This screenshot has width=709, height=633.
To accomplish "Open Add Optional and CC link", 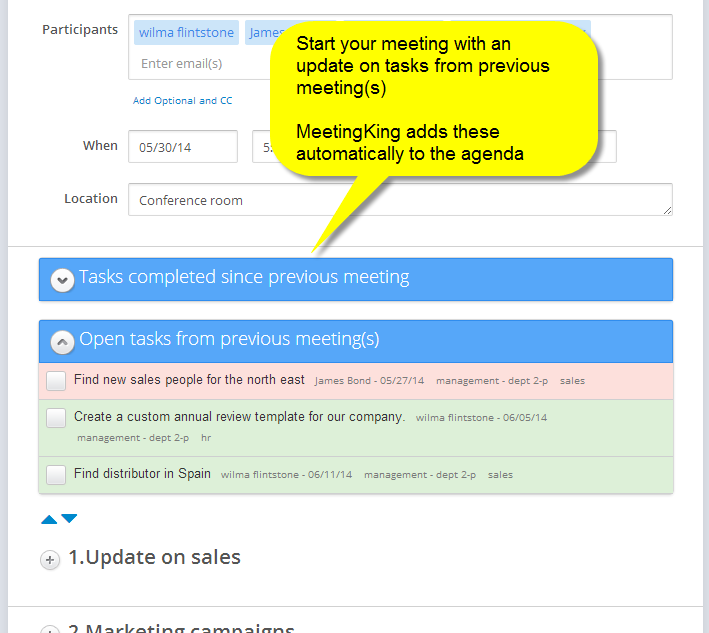I will (x=183, y=101).
